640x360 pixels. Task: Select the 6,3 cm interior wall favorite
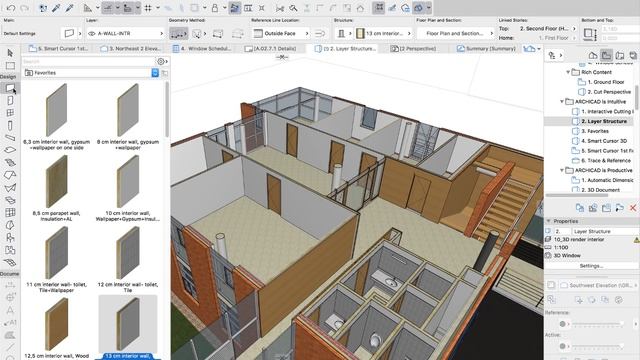point(56,117)
